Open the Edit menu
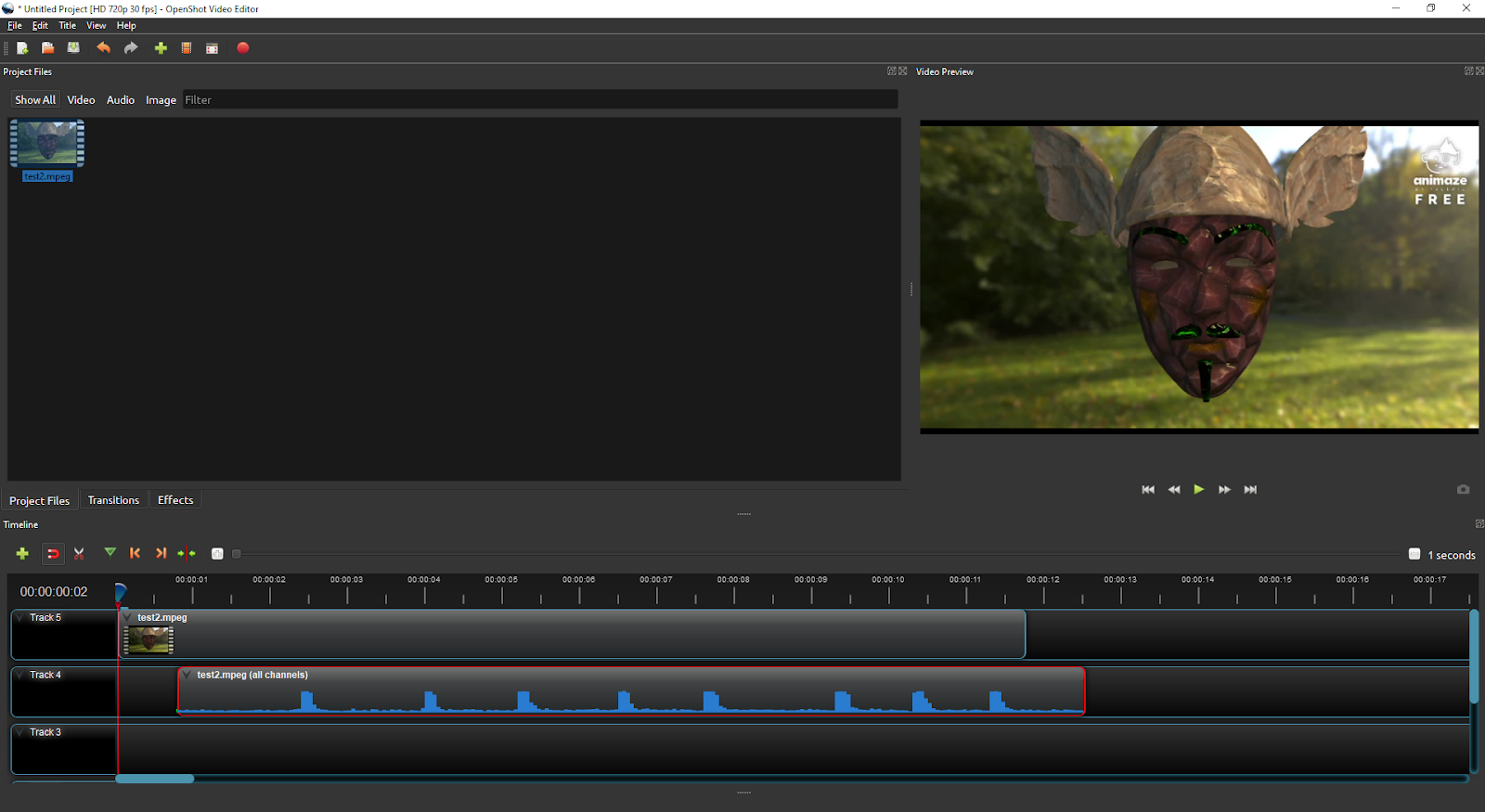This screenshot has width=1485, height=812. tap(40, 26)
